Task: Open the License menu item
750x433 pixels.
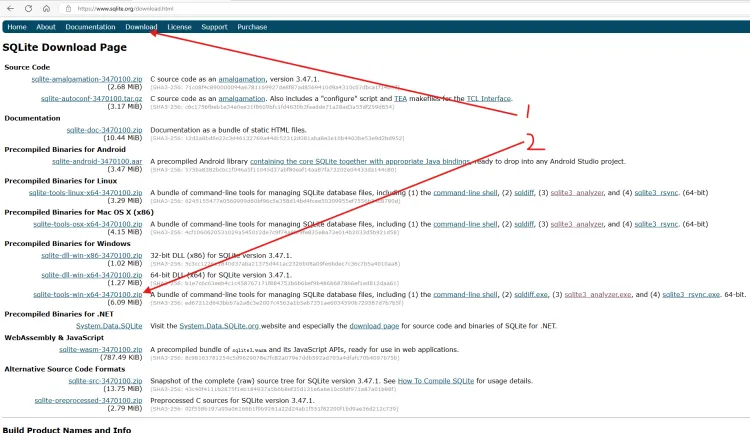Action: click(x=179, y=27)
